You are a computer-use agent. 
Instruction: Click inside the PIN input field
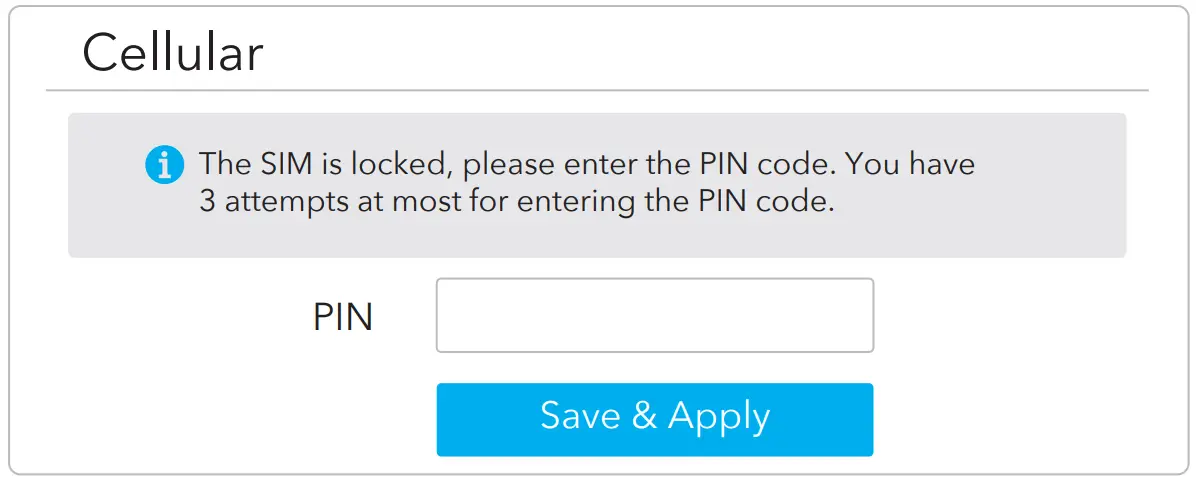(654, 316)
